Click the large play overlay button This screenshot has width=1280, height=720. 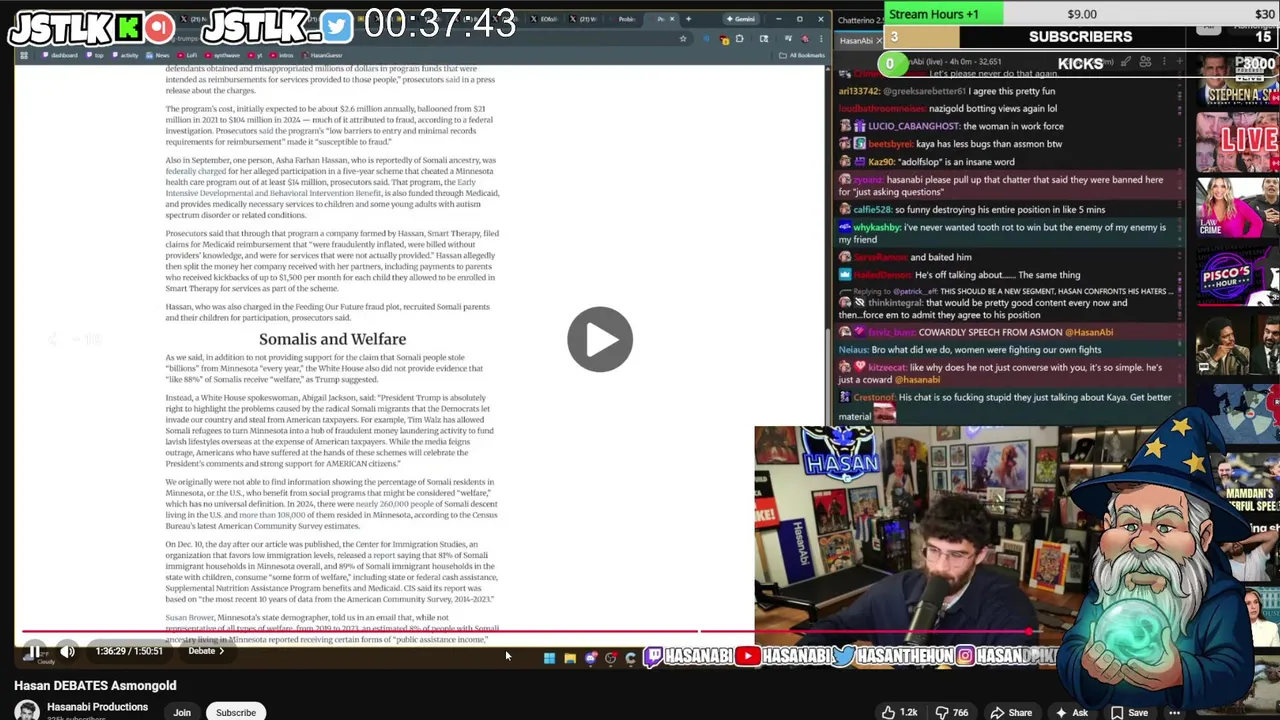[600, 339]
